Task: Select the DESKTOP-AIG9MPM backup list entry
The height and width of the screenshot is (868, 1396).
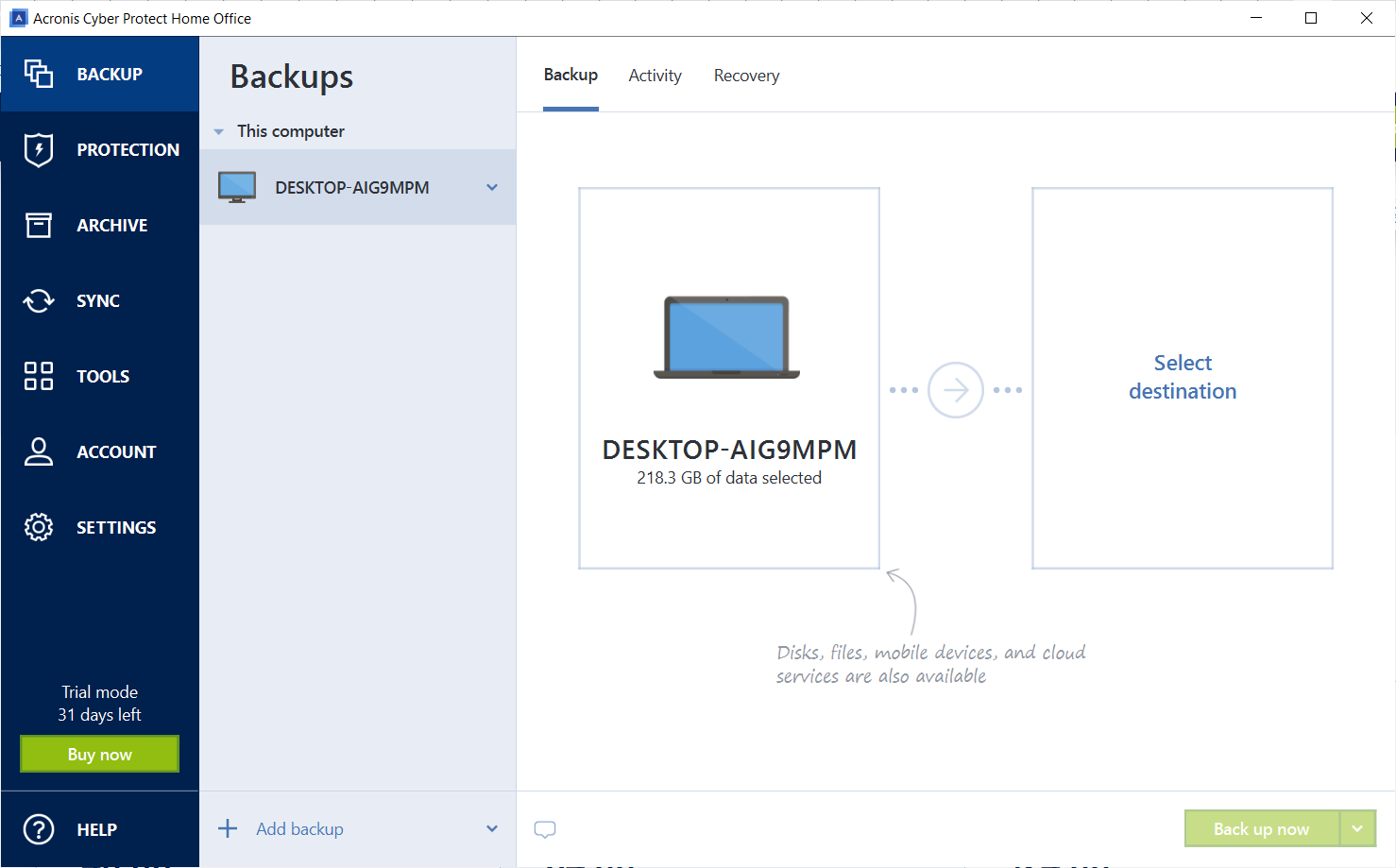Action: (x=358, y=187)
